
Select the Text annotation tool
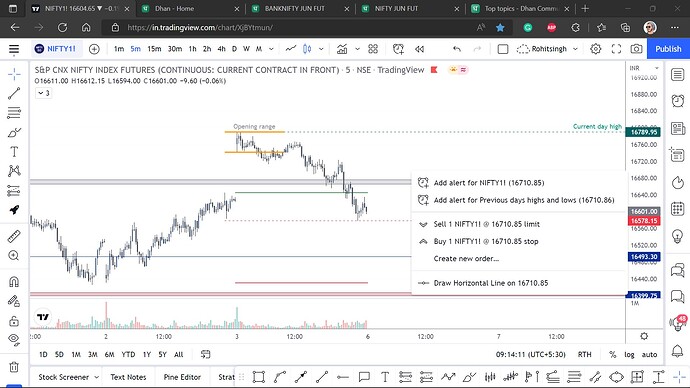click(x=14, y=152)
